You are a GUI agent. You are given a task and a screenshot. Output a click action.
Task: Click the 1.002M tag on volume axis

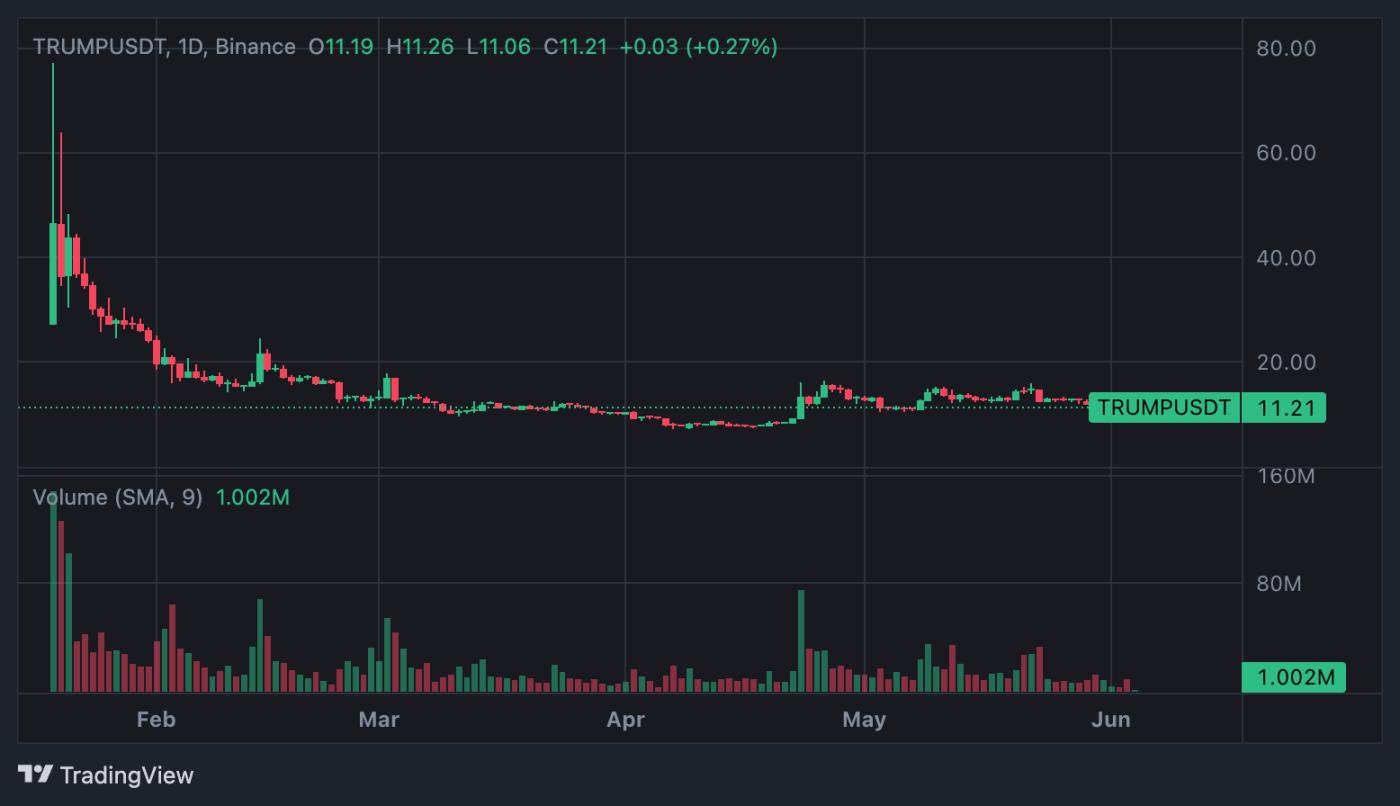[x=1294, y=677]
